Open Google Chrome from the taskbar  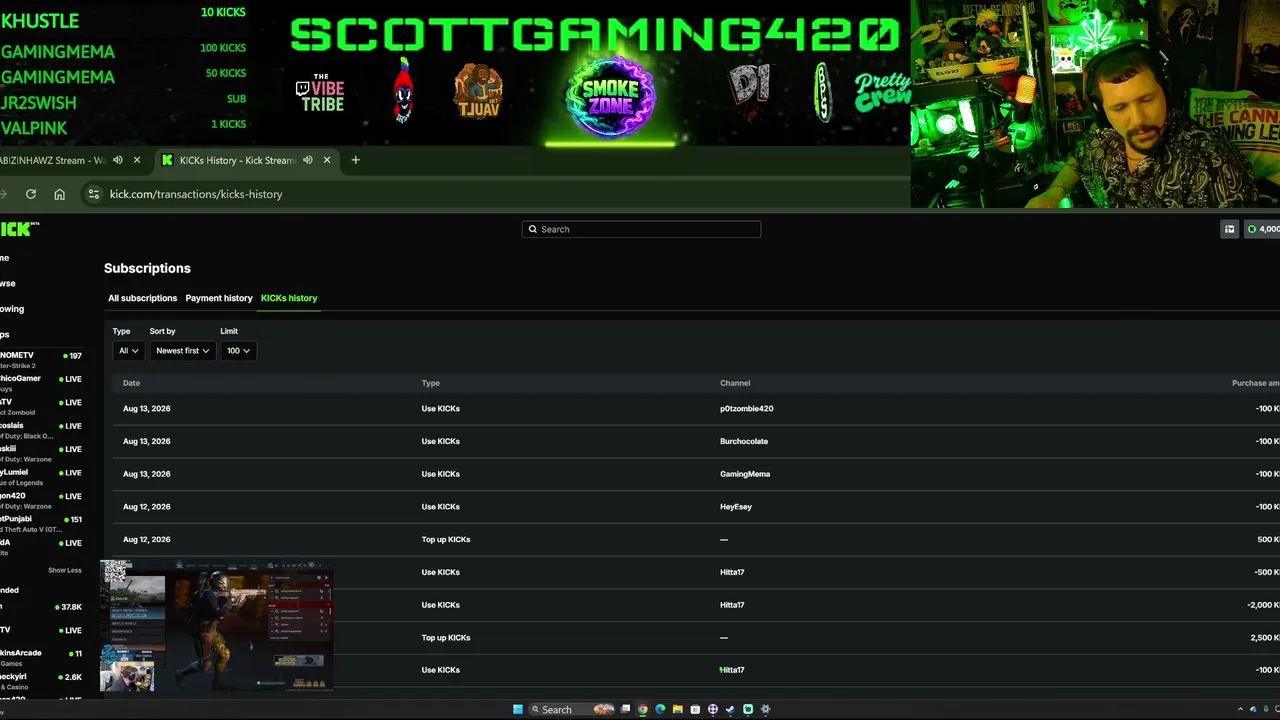tap(643, 709)
